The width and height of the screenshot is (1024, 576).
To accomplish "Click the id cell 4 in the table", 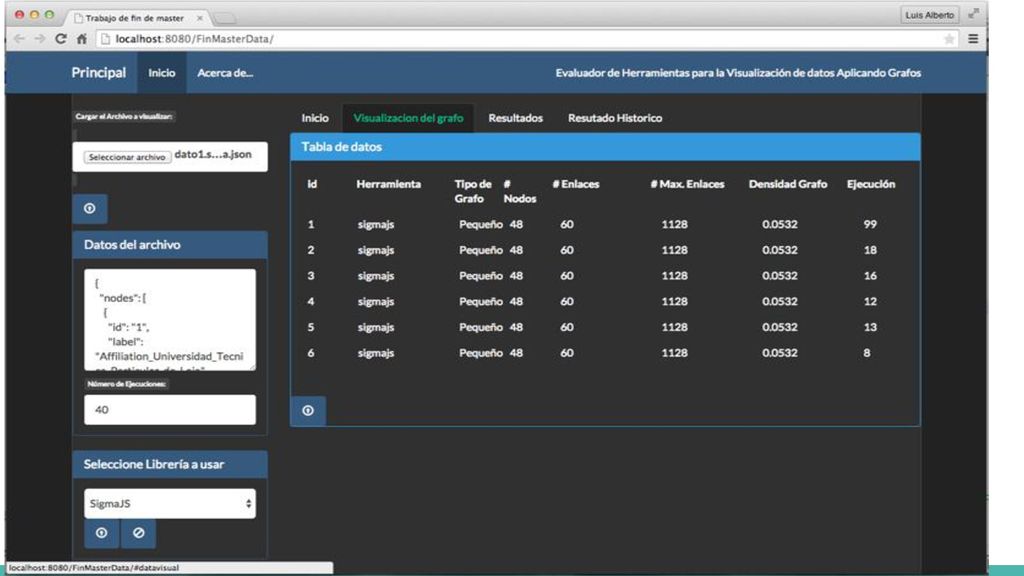I will (x=311, y=302).
